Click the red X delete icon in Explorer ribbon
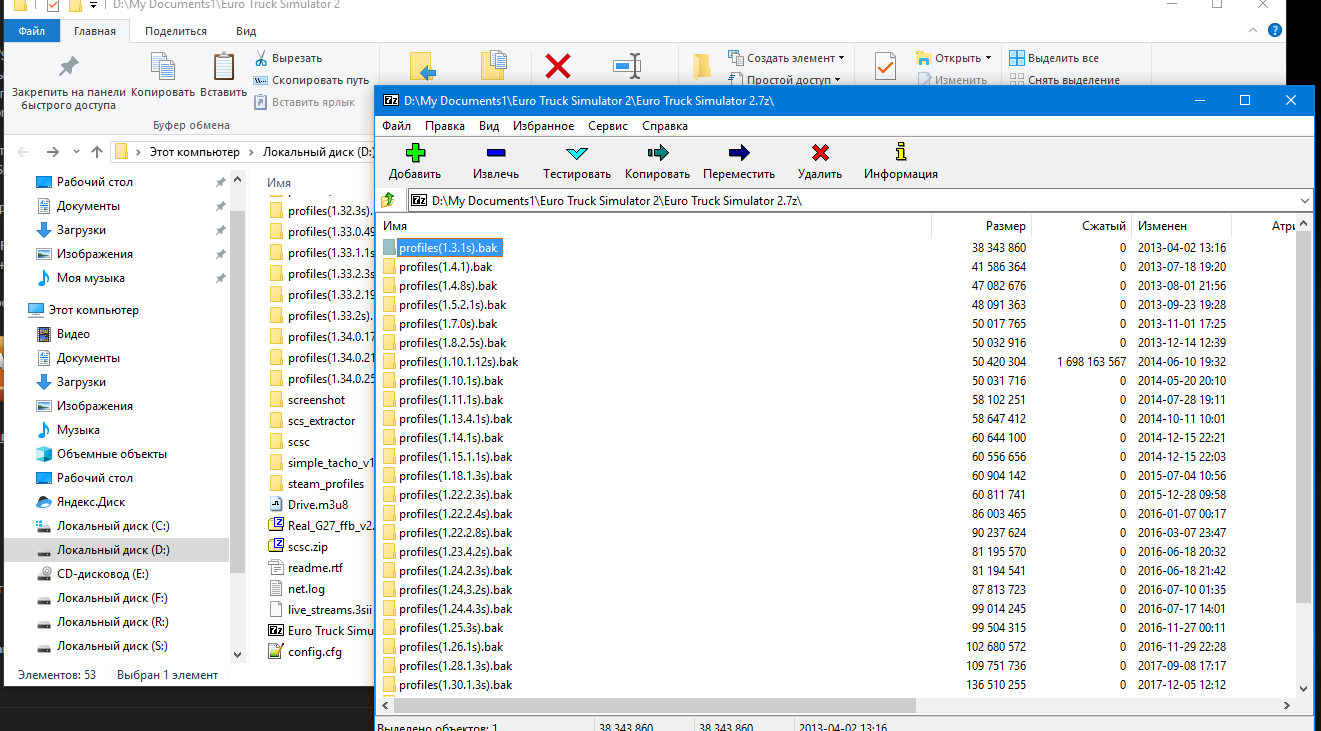This screenshot has width=1321, height=731. [x=558, y=66]
